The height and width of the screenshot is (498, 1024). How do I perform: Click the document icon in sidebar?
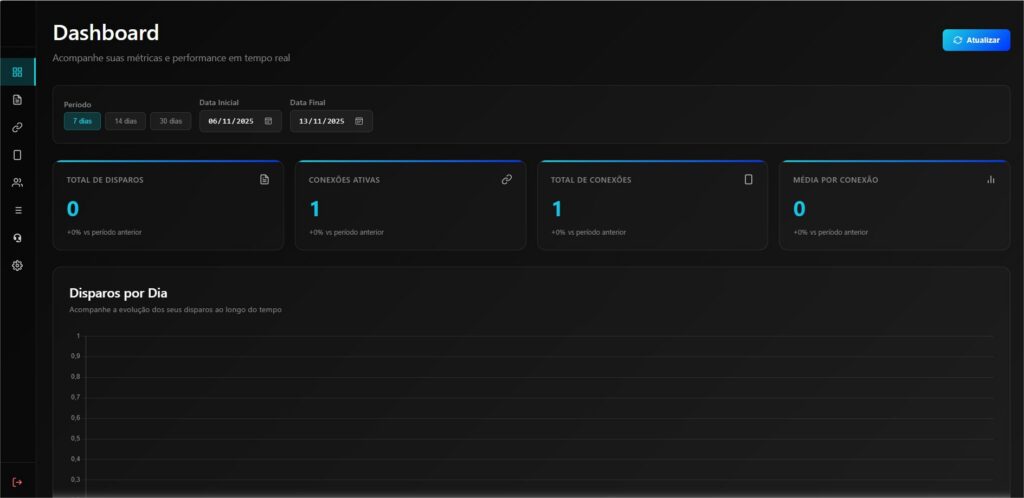[17, 100]
